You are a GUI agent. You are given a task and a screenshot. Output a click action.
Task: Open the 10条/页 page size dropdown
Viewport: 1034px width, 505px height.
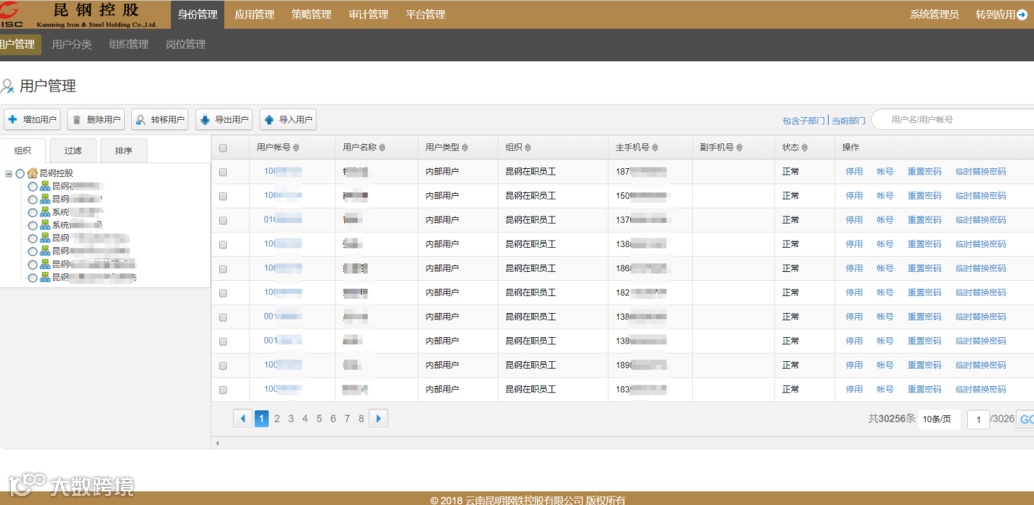coord(939,419)
